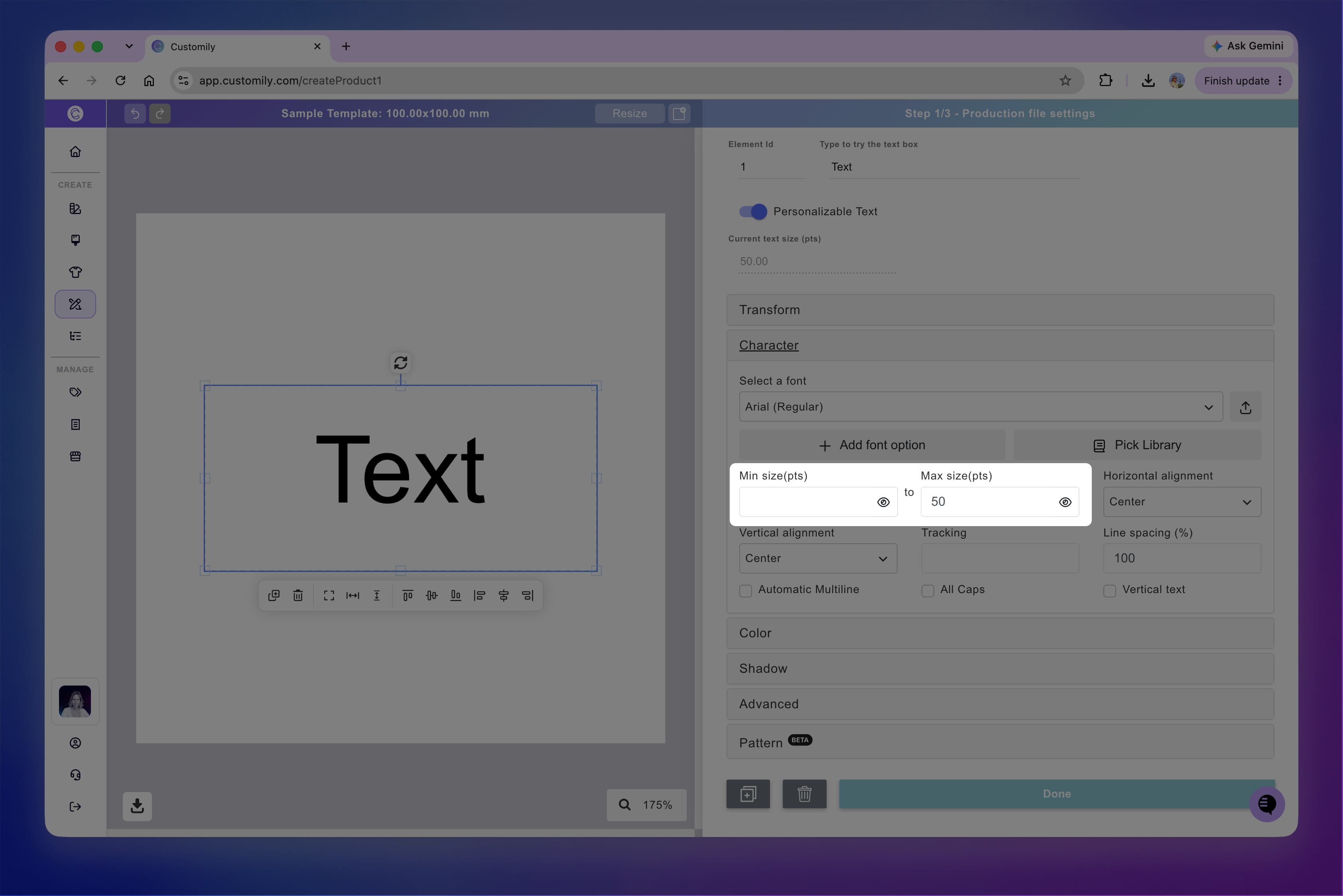The width and height of the screenshot is (1343, 896).
Task: Open the t-shirt product icon in sidebar
Action: (75, 272)
